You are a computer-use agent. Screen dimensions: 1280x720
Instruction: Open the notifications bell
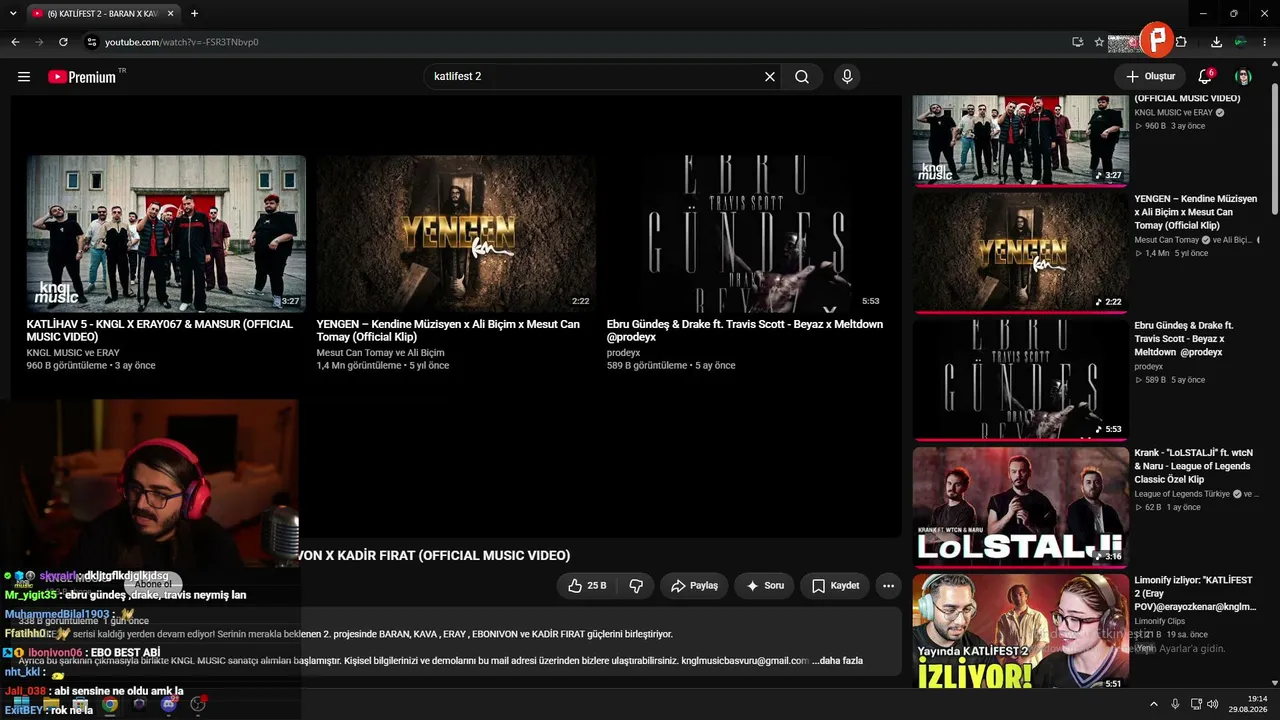[x=1205, y=77]
